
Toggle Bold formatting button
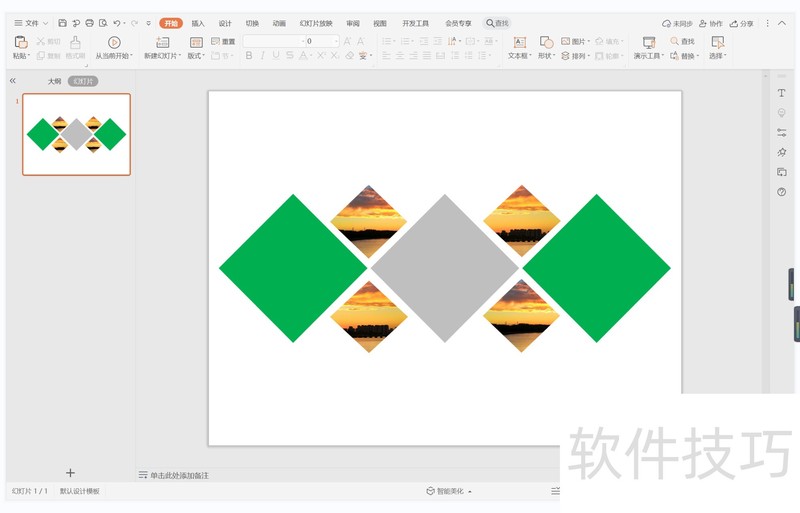(249, 56)
